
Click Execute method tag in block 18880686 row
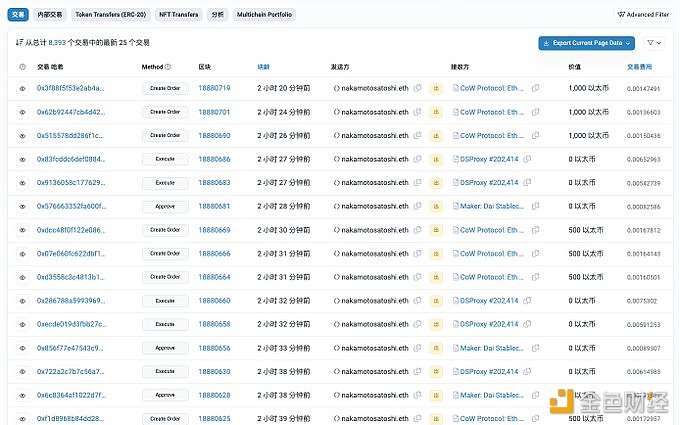(x=165, y=159)
